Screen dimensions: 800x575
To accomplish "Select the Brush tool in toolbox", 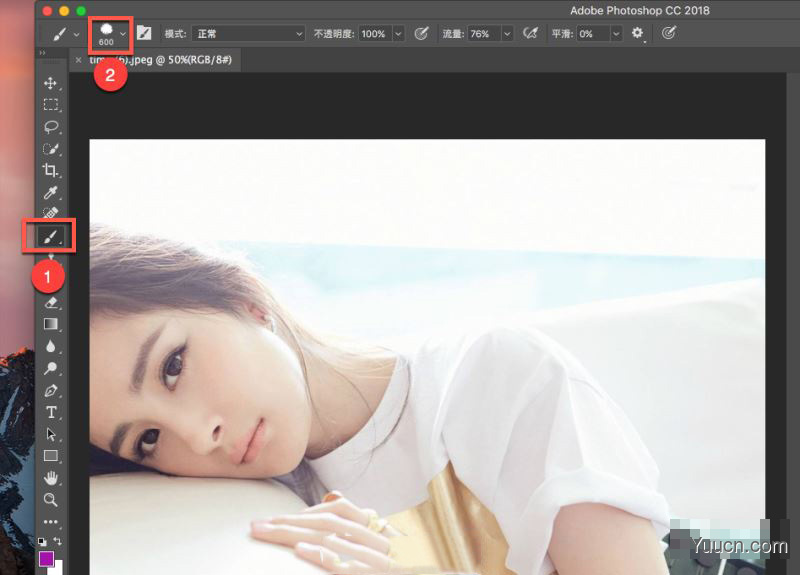I will click(50, 237).
